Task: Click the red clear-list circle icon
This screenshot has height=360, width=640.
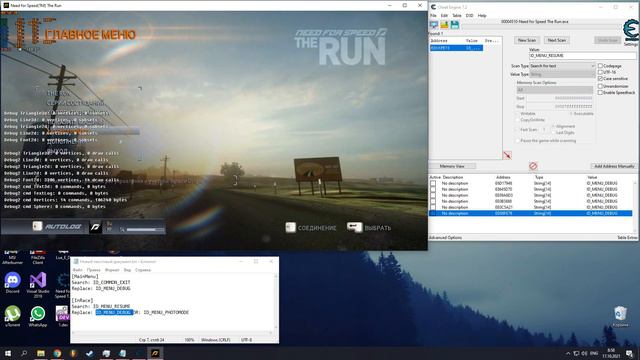Action: pyautogui.click(x=533, y=166)
